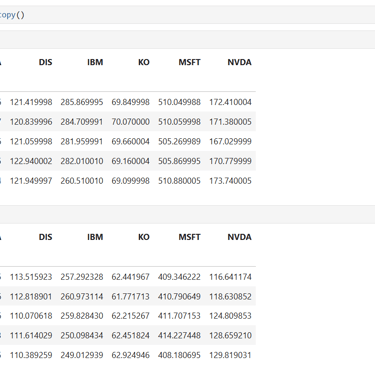Select cell 410.790649 in MSFT column
Screen dimensions: 375x366
pyautogui.click(x=179, y=296)
